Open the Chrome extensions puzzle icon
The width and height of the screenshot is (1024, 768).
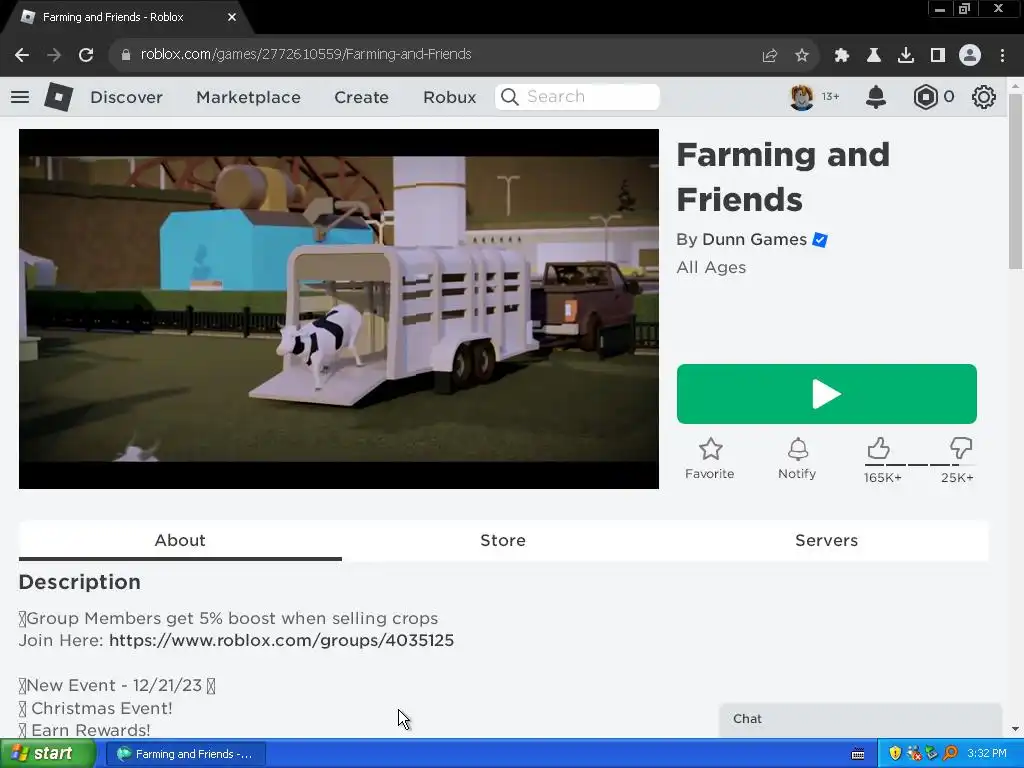point(842,55)
